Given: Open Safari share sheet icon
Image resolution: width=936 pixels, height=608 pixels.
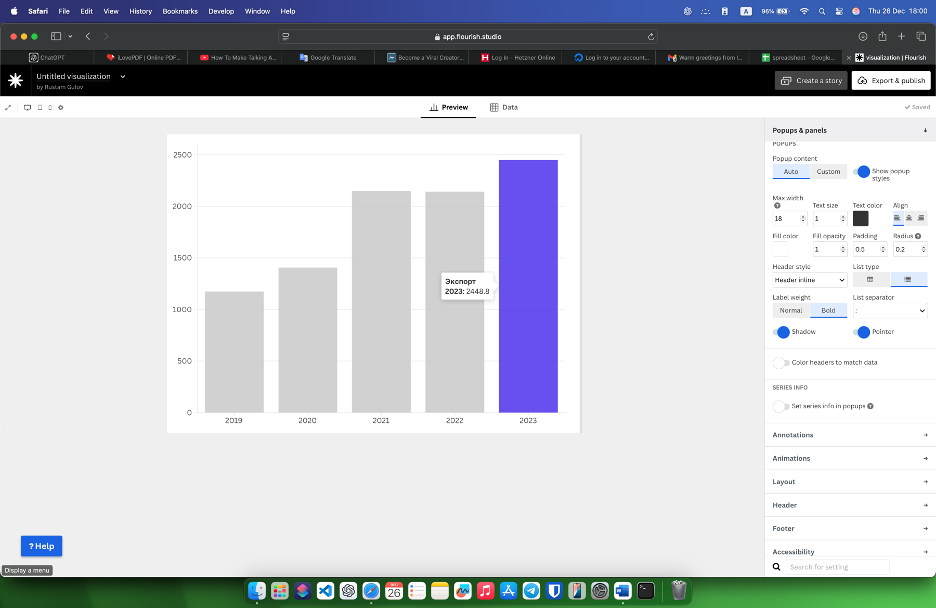Looking at the screenshot, I should click(x=882, y=36).
